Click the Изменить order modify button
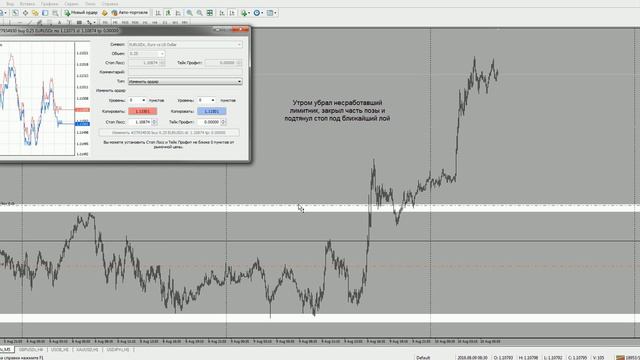The width and height of the screenshot is (640, 360). coord(169,133)
